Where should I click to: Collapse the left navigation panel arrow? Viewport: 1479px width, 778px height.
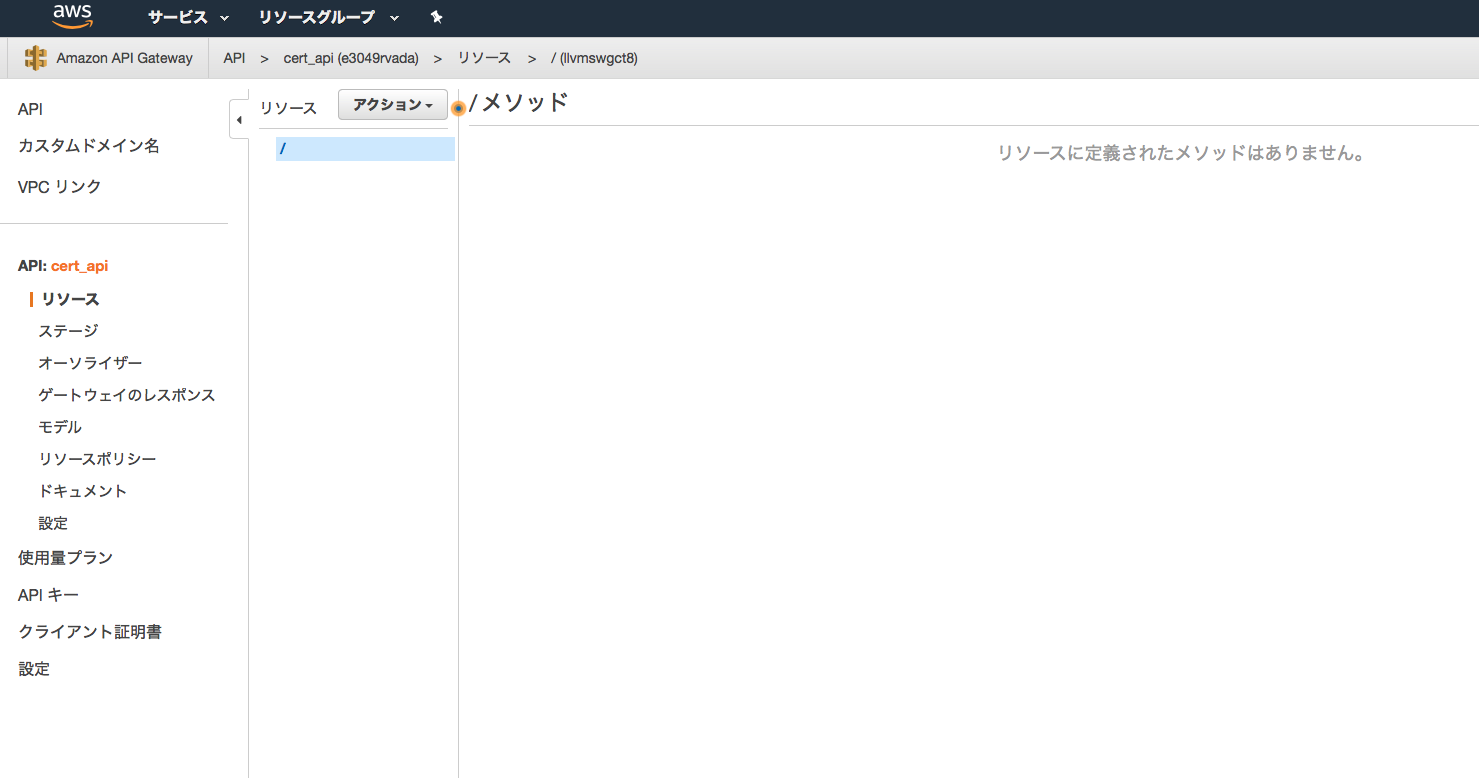click(239, 120)
